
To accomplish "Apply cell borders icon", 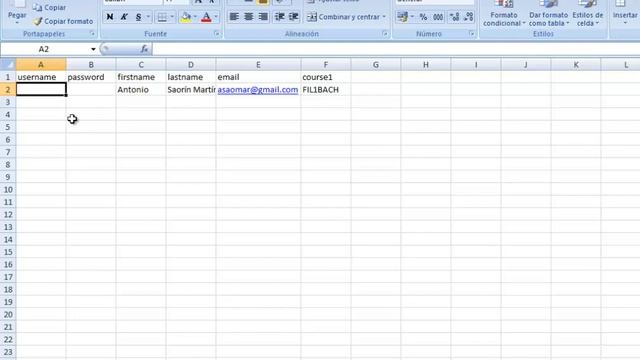I will pos(162,17).
